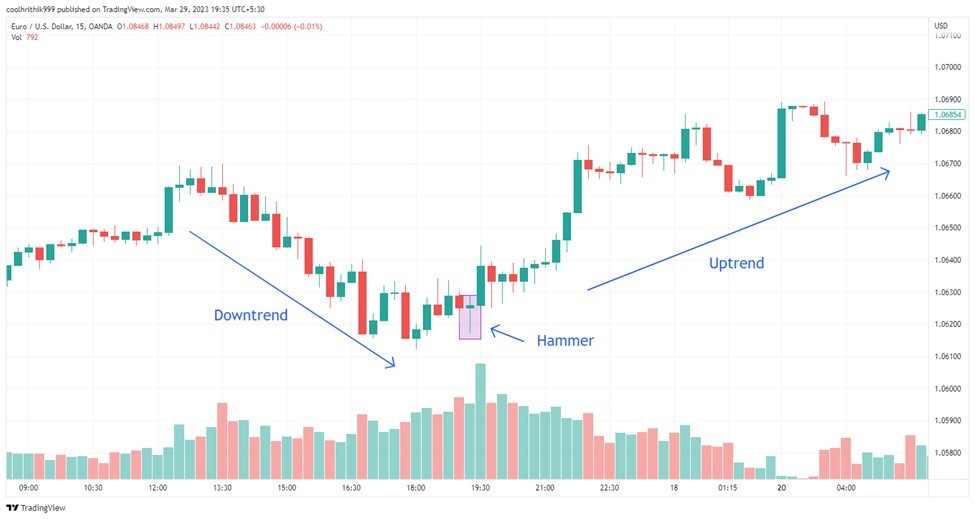Viewport: 975px width, 519px height.
Task: Click the Uptrend text label
Action: click(x=737, y=263)
